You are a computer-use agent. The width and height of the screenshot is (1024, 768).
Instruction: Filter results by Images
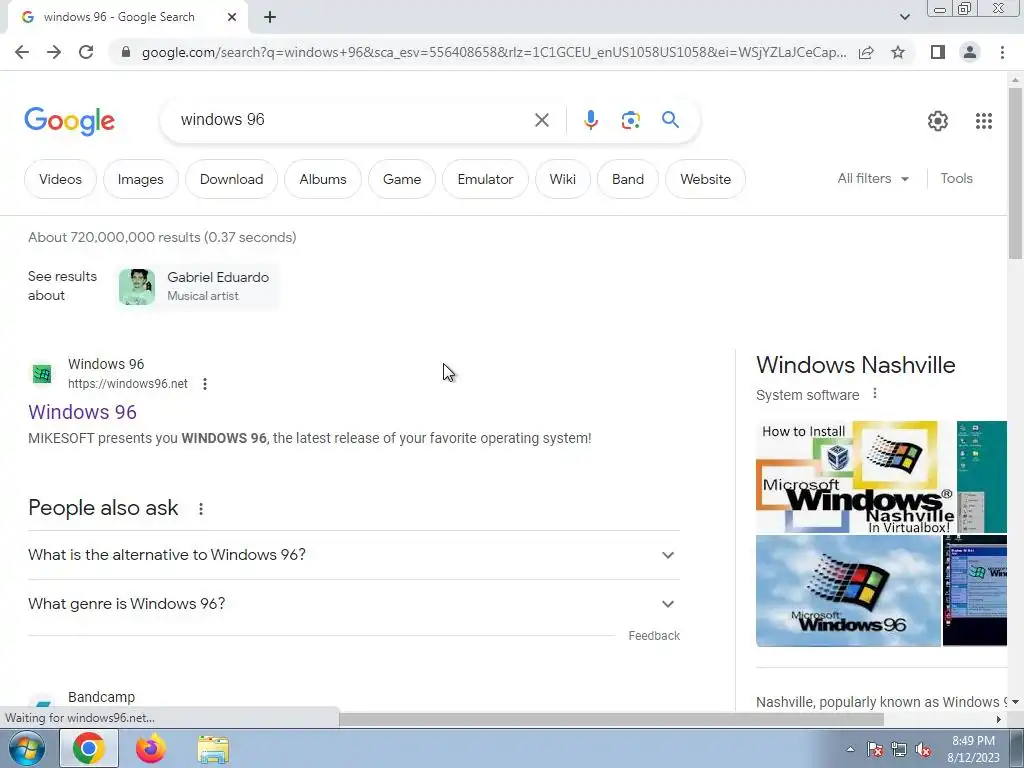tap(140, 179)
